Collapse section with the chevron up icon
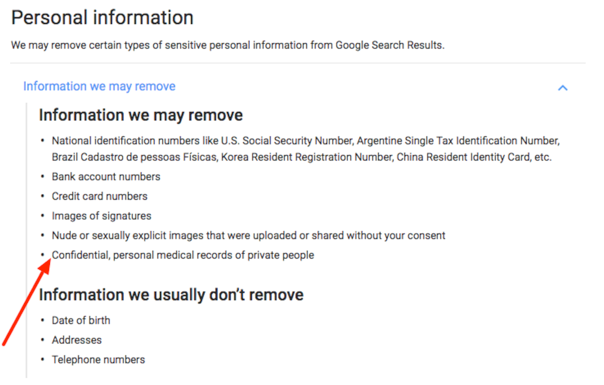Image resolution: width=604 pixels, height=385 pixels. [x=562, y=88]
